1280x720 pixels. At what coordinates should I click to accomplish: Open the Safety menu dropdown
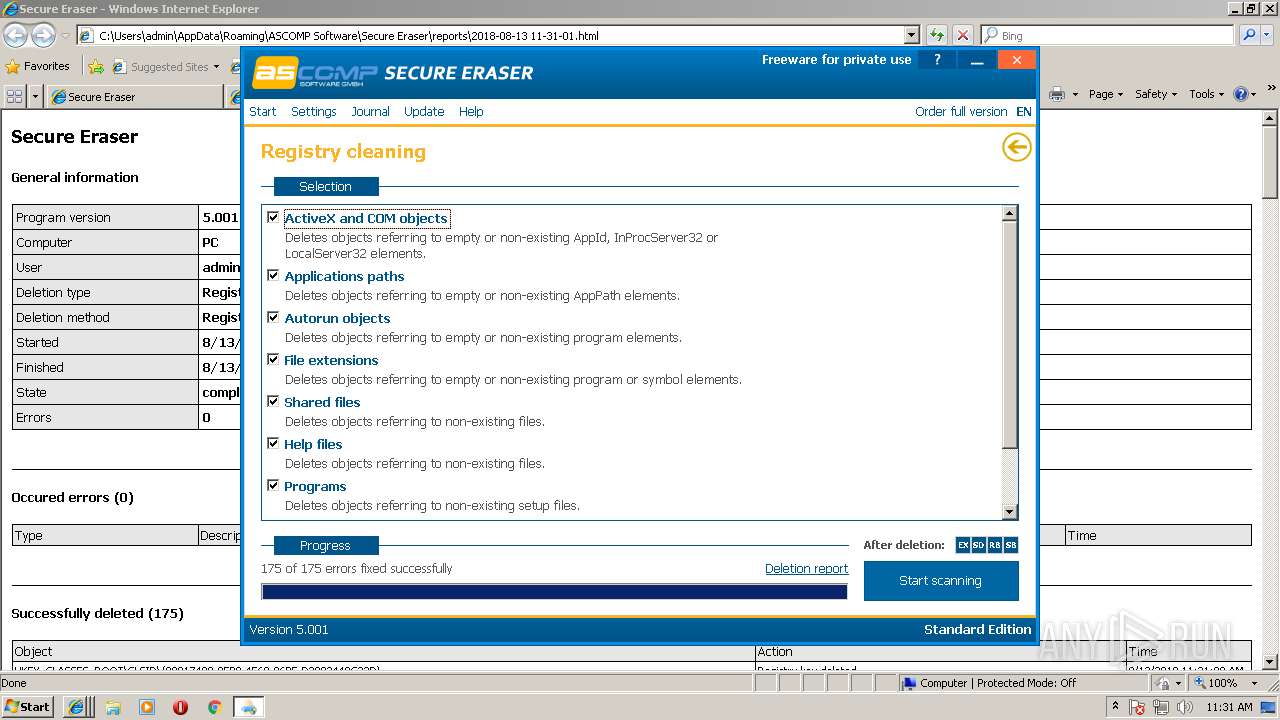1157,94
